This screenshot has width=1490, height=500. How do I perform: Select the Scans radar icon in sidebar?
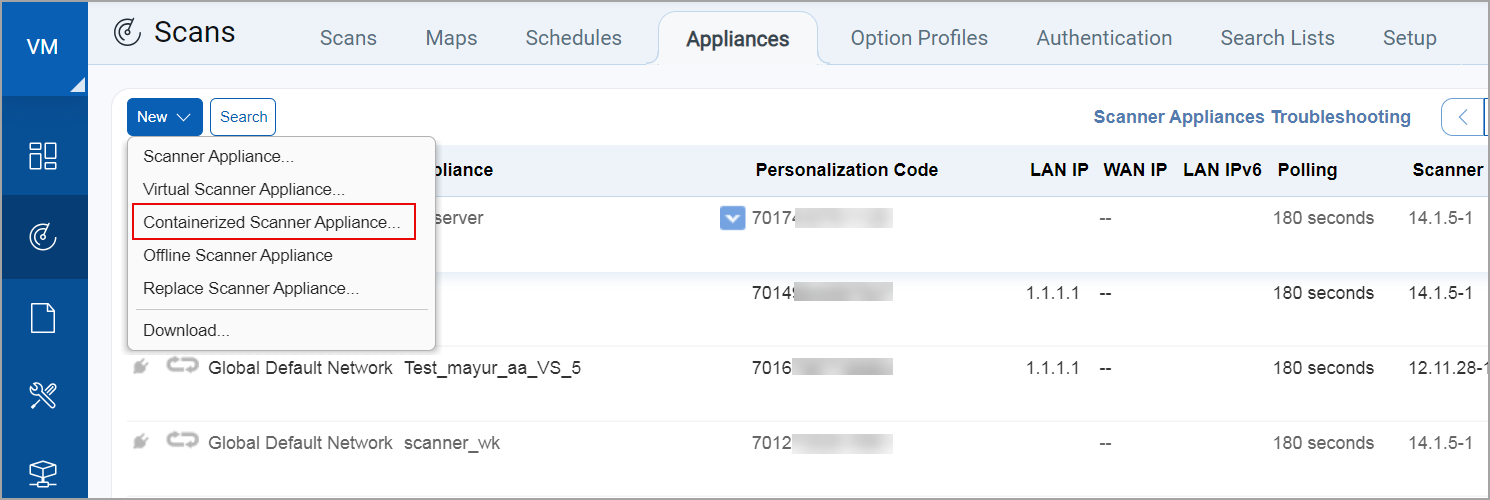point(43,237)
